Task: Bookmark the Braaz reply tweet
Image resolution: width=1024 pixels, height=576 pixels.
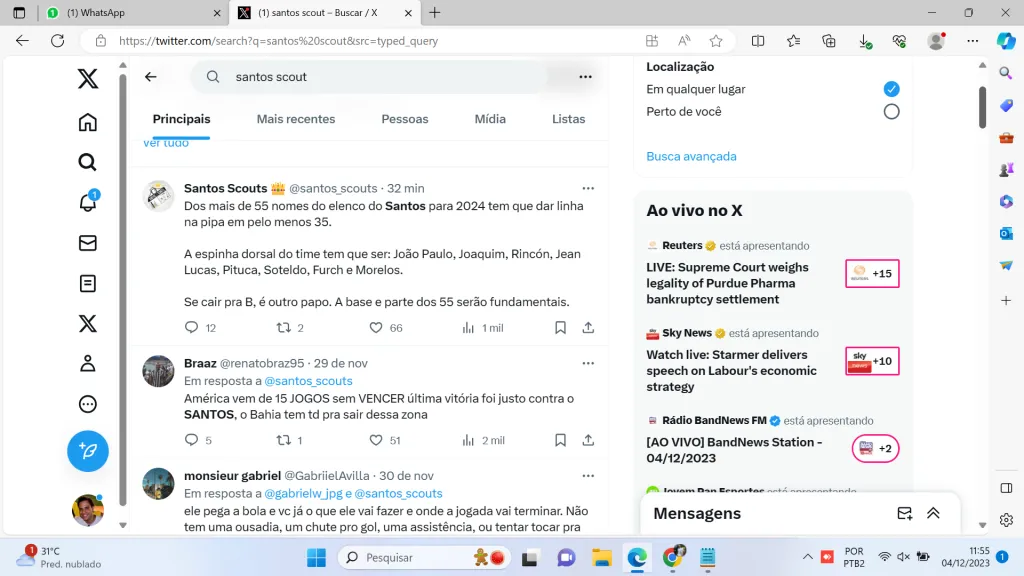Action: (x=561, y=440)
